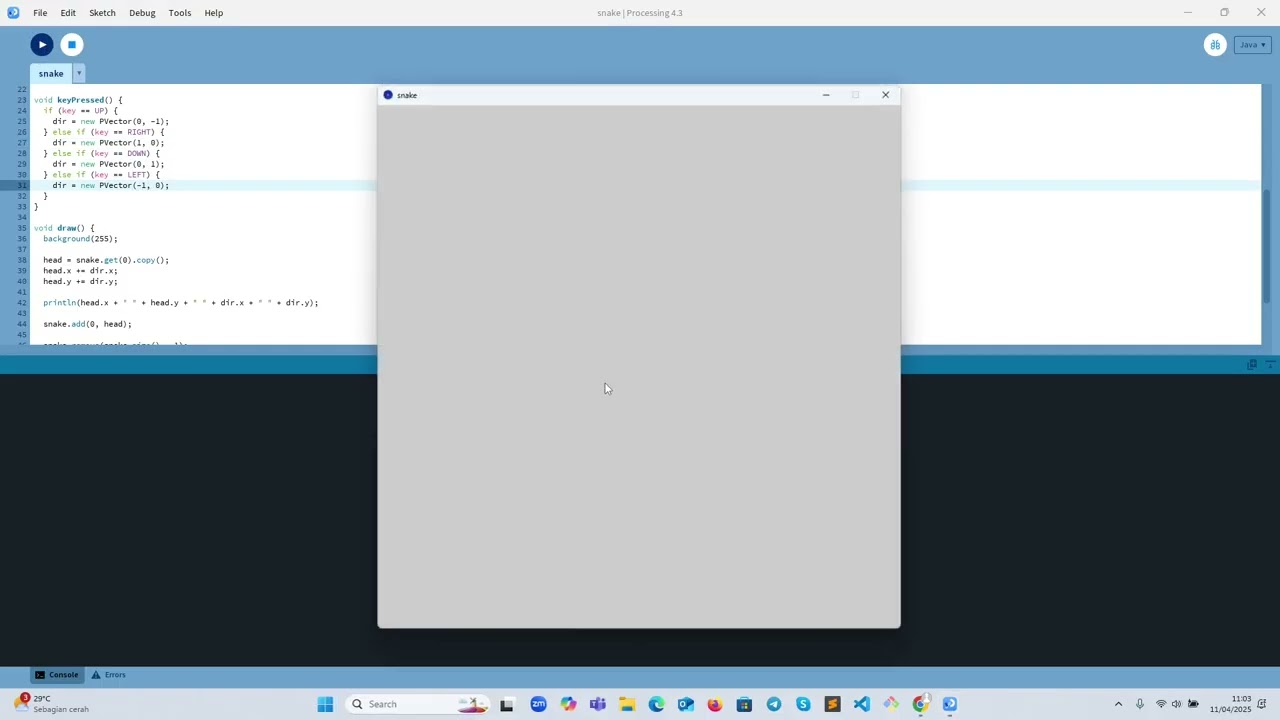This screenshot has height=720, width=1280.
Task: Select the snake editor tab
Action: click(x=51, y=73)
